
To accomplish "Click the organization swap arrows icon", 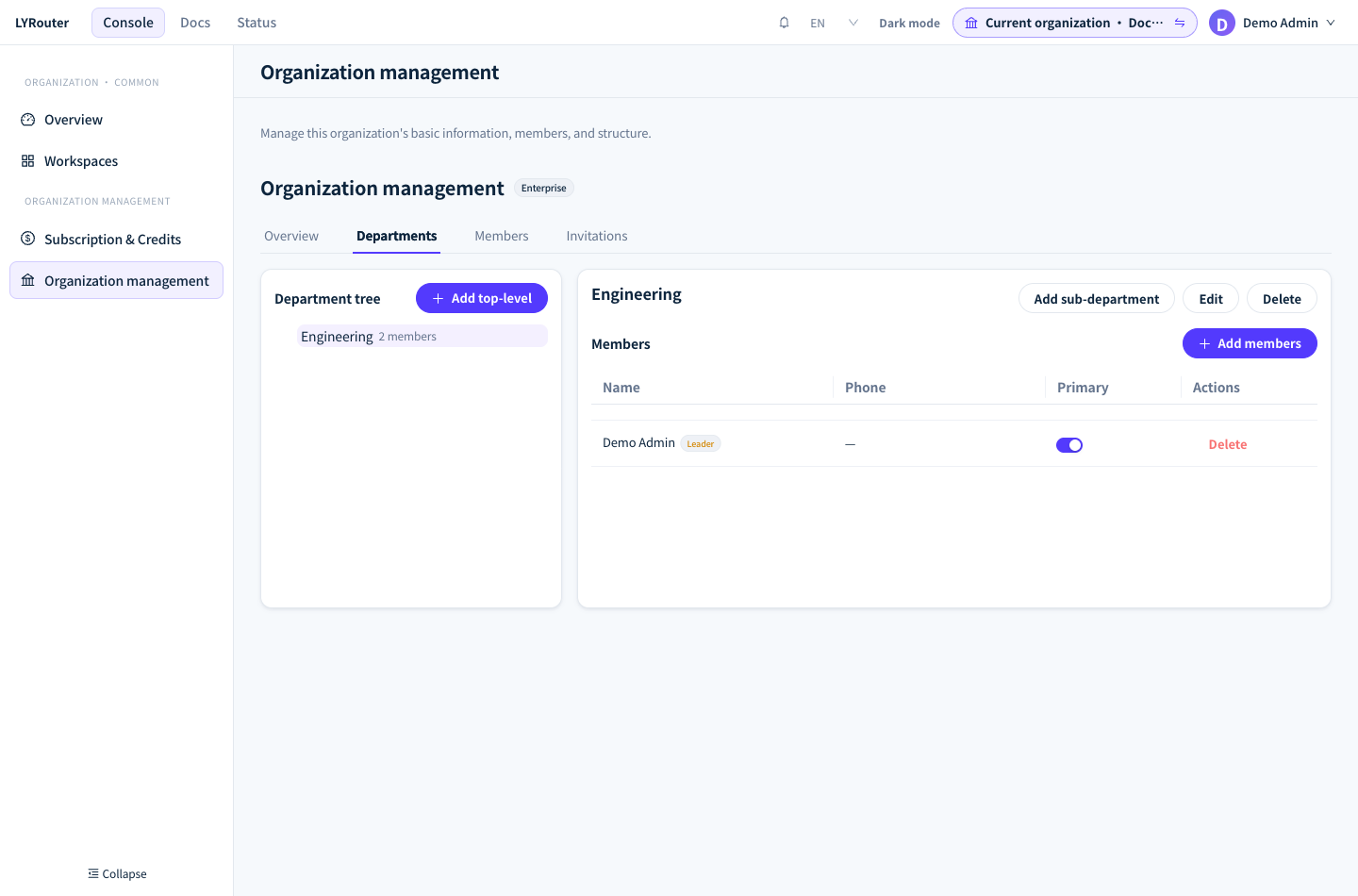I will (x=1180, y=23).
